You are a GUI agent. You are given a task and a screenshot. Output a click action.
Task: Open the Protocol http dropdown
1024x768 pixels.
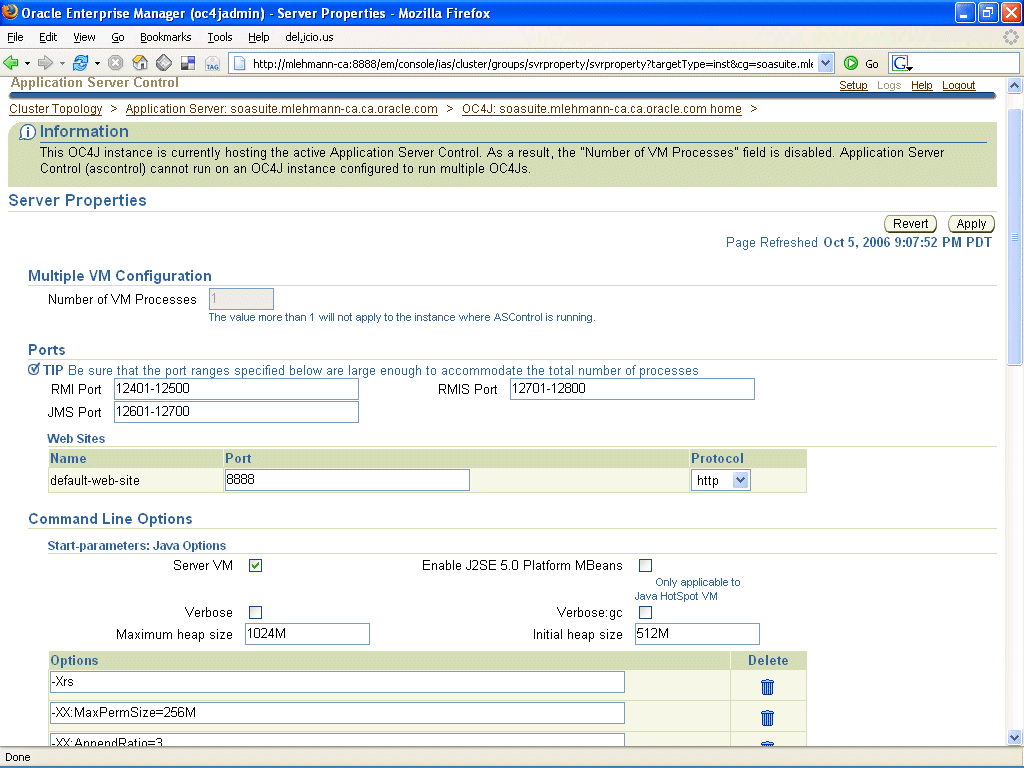coord(720,481)
